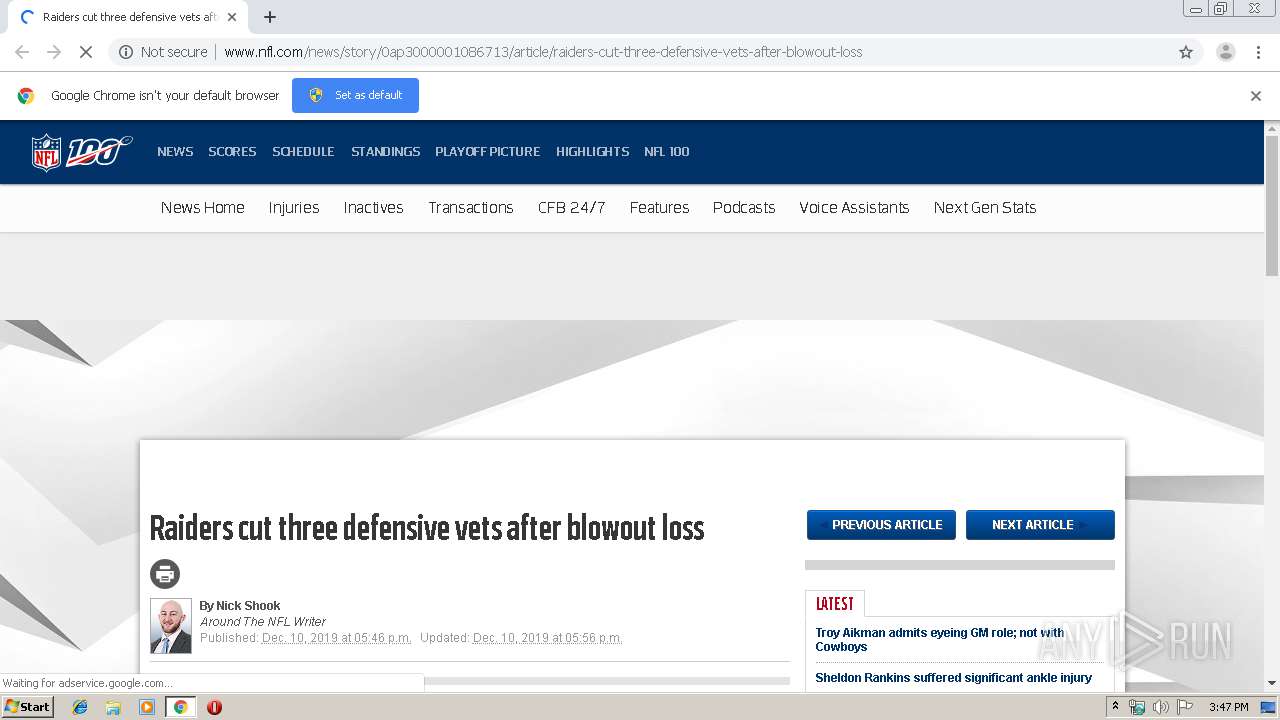The image size is (1280, 720).
Task: Open Action Center flag icon
Action: pos(1185,707)
